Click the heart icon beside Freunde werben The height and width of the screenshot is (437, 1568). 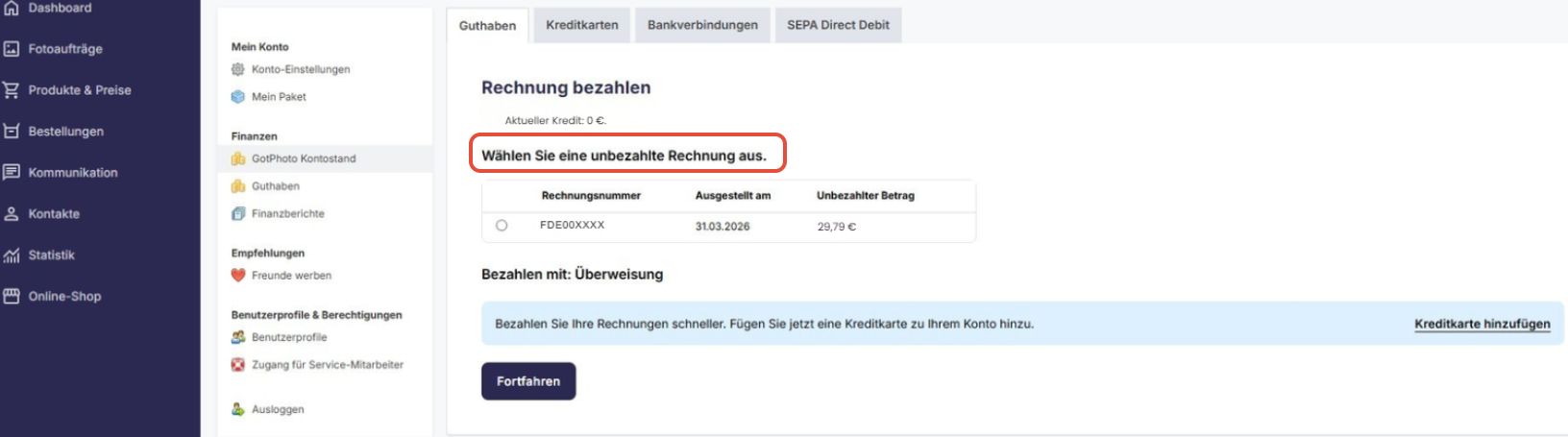pos(238,276)
